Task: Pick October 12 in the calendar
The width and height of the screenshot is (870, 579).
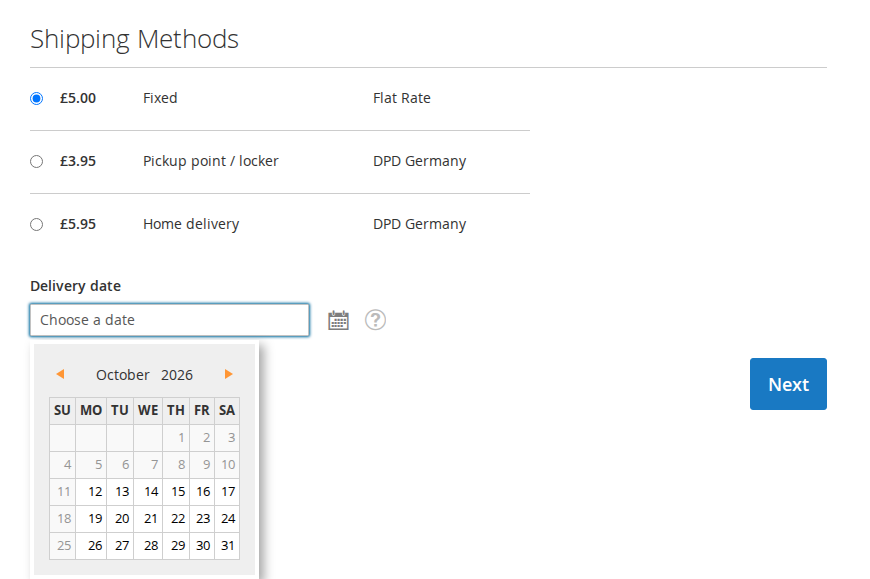Action: pos(92,492)
